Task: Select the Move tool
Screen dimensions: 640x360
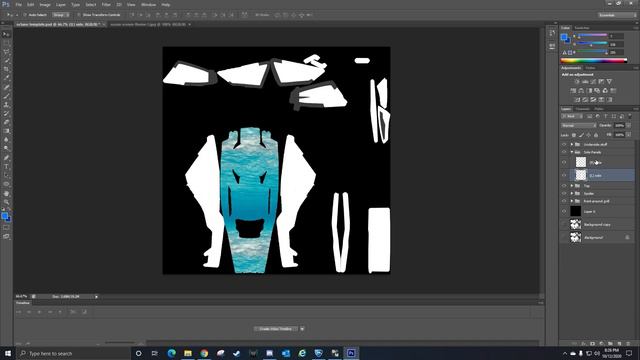Action: click(x=6, y=34)
